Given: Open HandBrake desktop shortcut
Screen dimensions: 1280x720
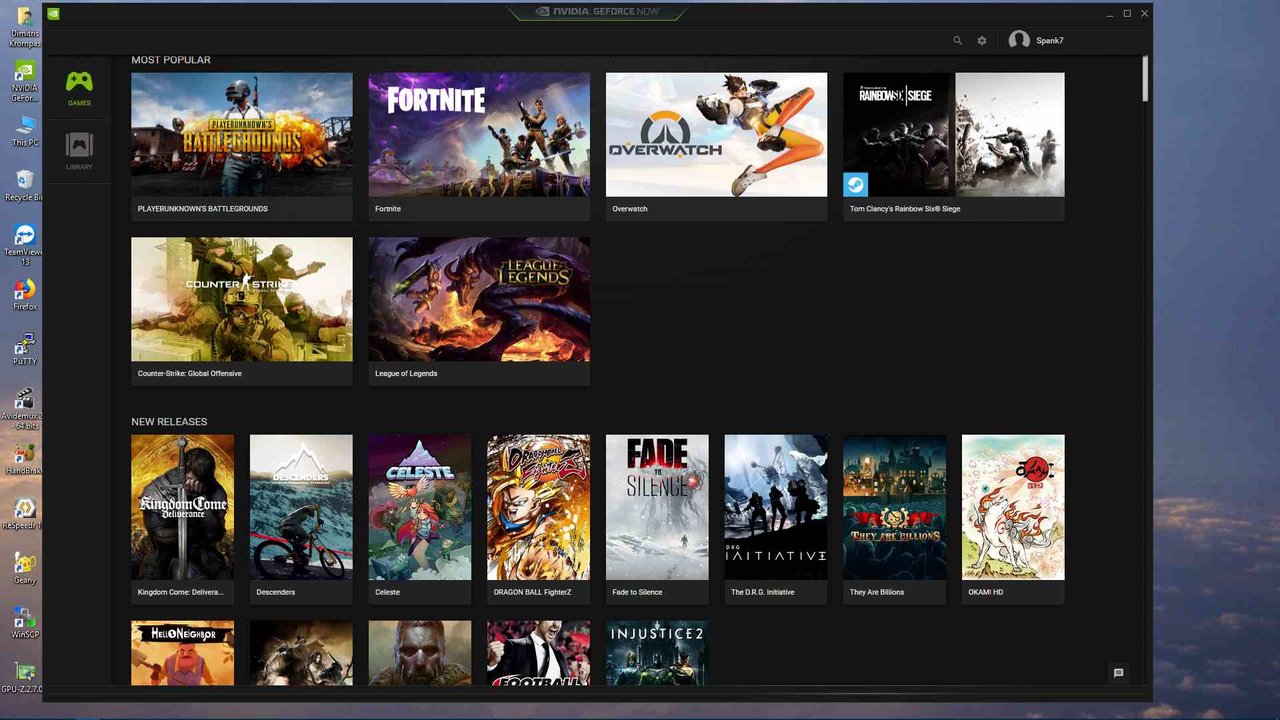Looking at the screenshot, I should coord(25,458).
